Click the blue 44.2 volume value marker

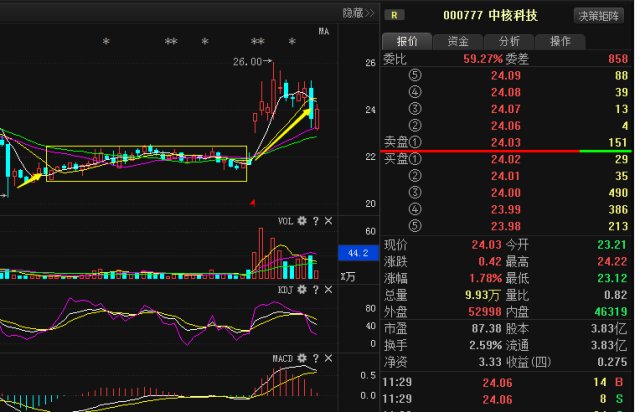point(360,252)
